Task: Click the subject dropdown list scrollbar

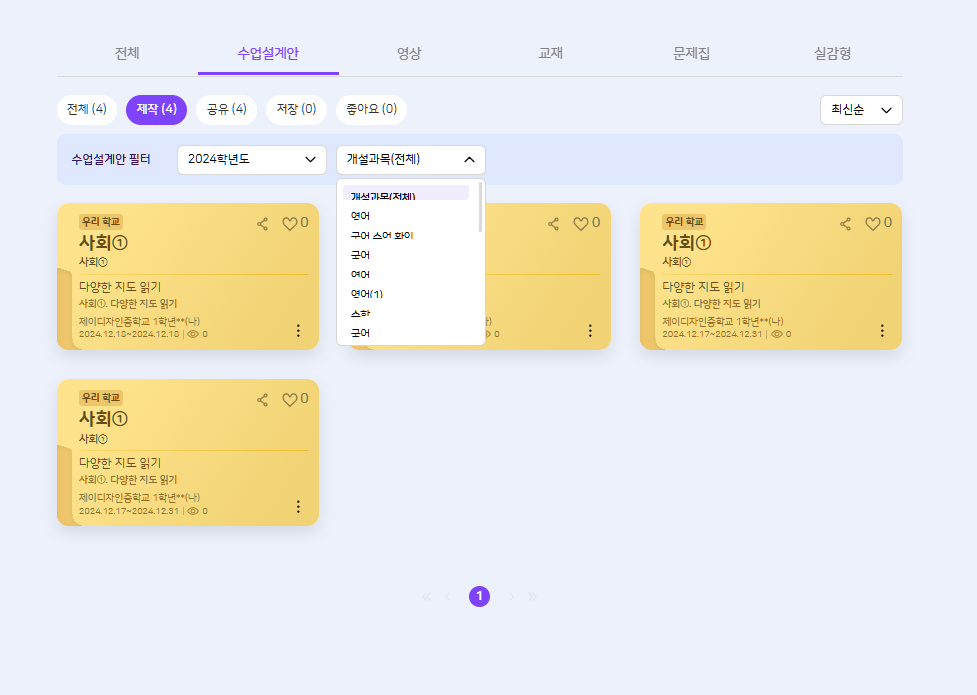Action: pos(481,207)
